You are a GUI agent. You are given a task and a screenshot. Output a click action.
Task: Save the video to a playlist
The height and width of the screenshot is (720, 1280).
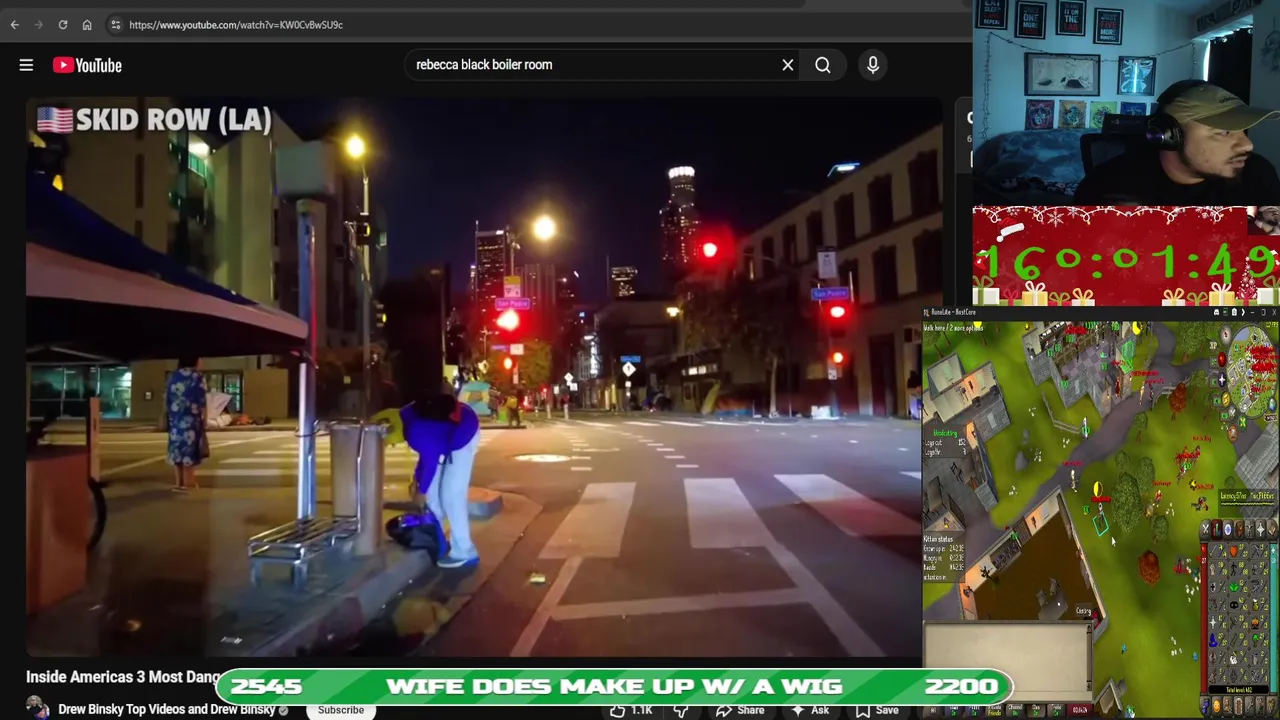click(876, 710)
